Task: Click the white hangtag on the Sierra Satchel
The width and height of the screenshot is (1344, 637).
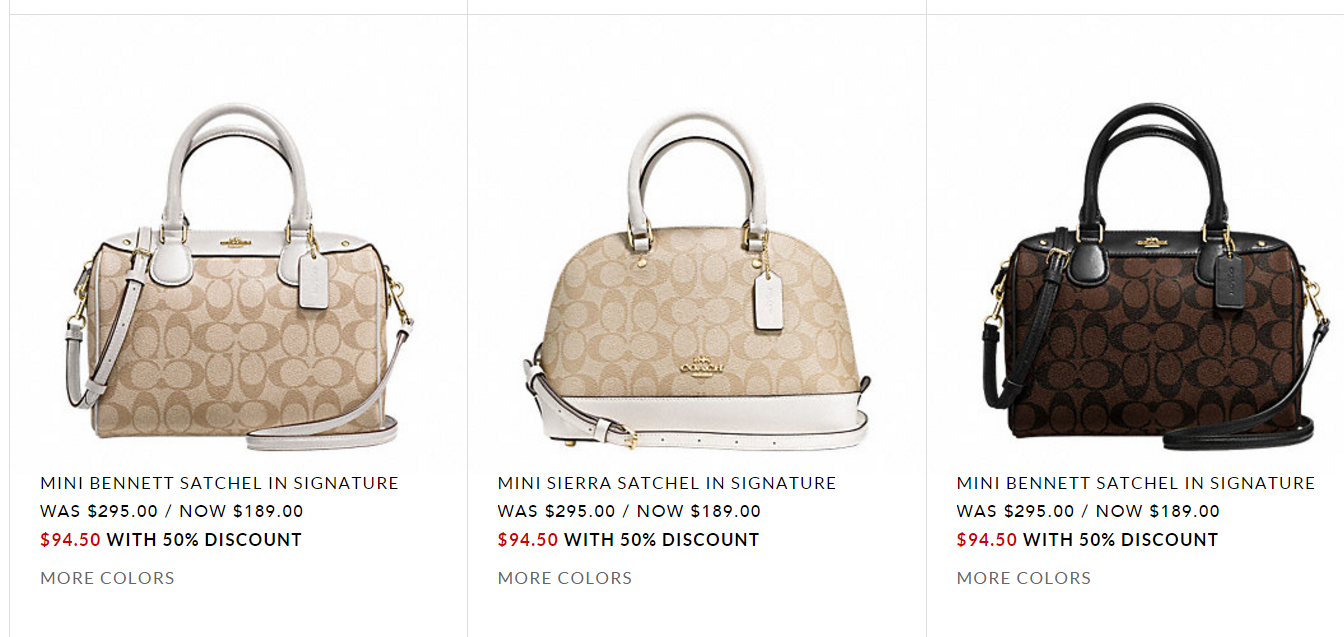Action: pos(768,301)
